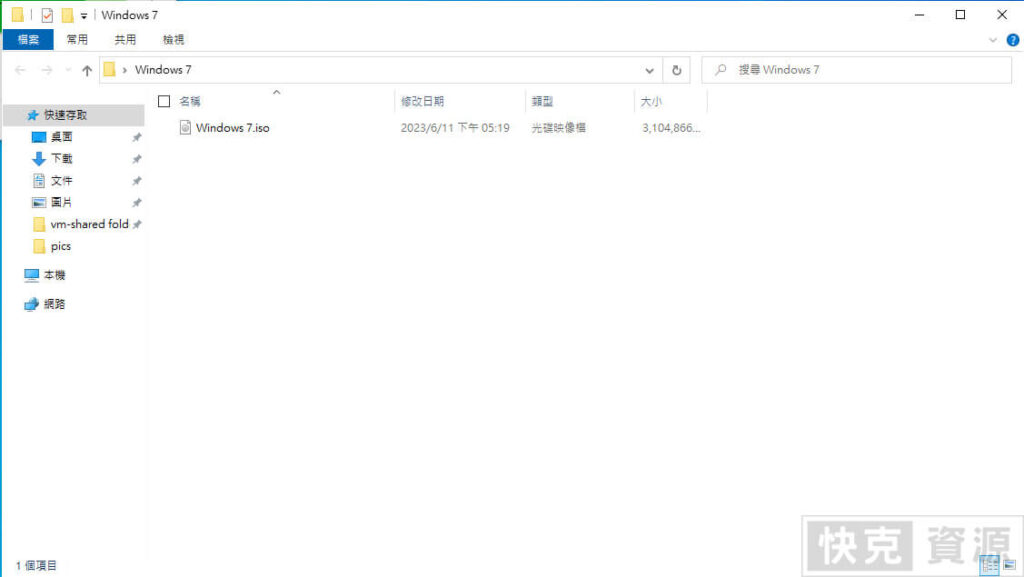Switch to details view button

point(989,565)
